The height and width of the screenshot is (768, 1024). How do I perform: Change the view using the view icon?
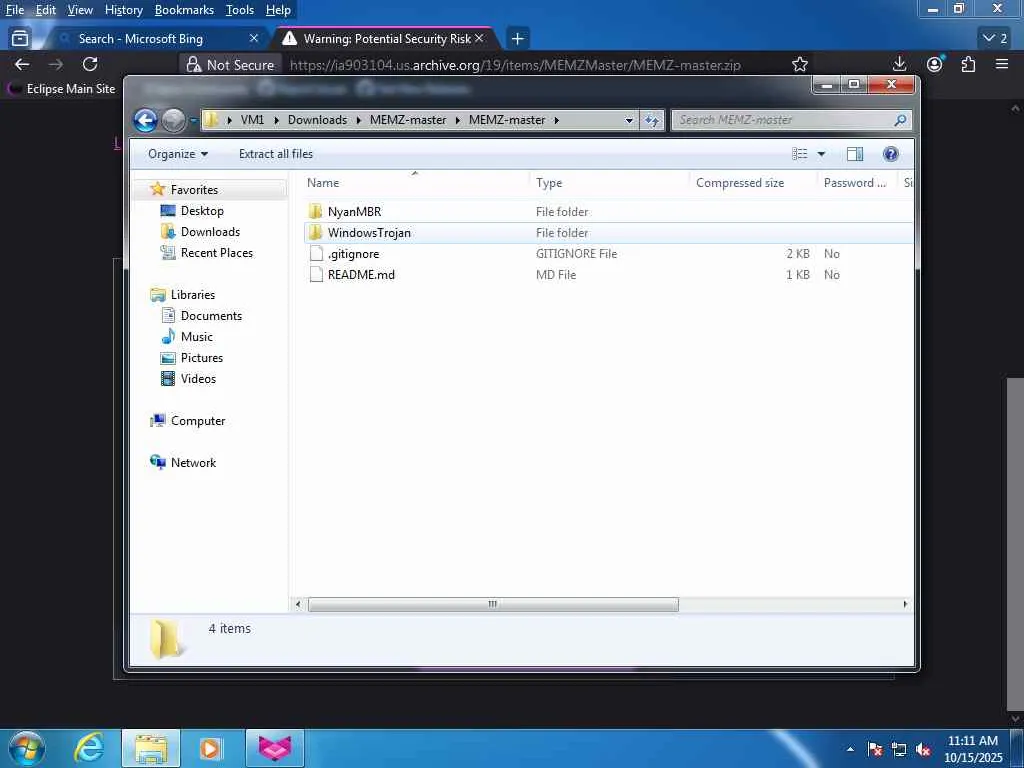(x=799, y=153)
